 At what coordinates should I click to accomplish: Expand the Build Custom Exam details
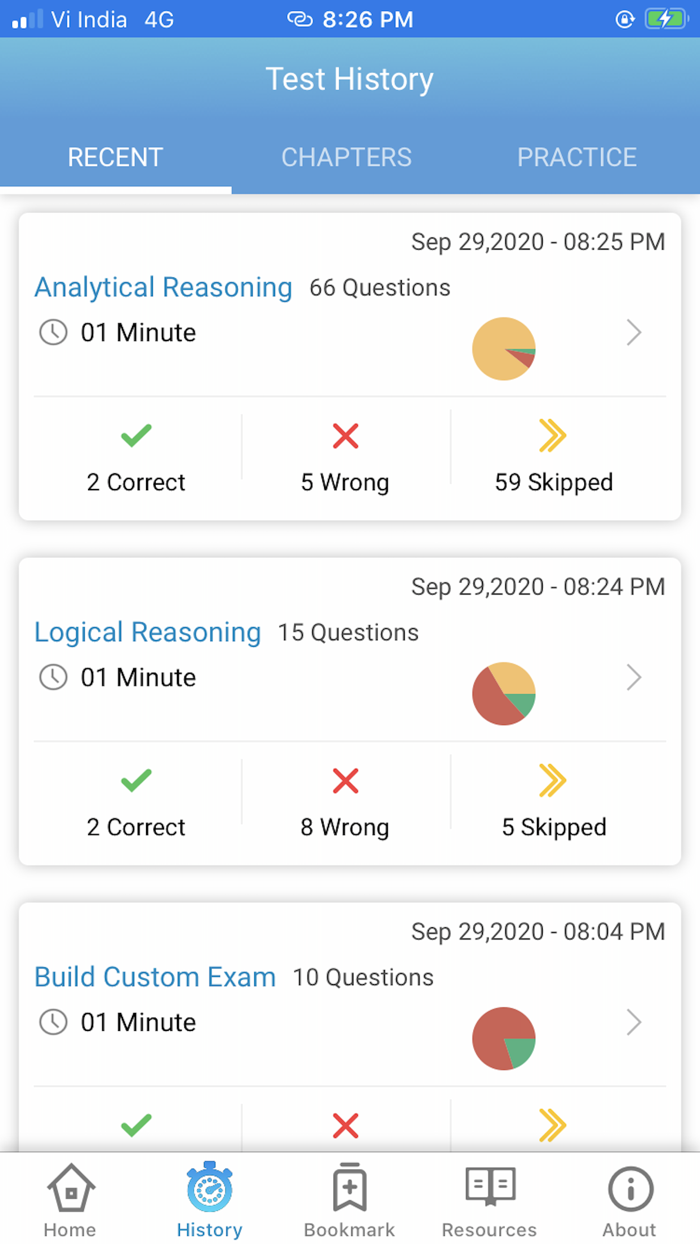pyautogui.click(x=634, y=1023)
